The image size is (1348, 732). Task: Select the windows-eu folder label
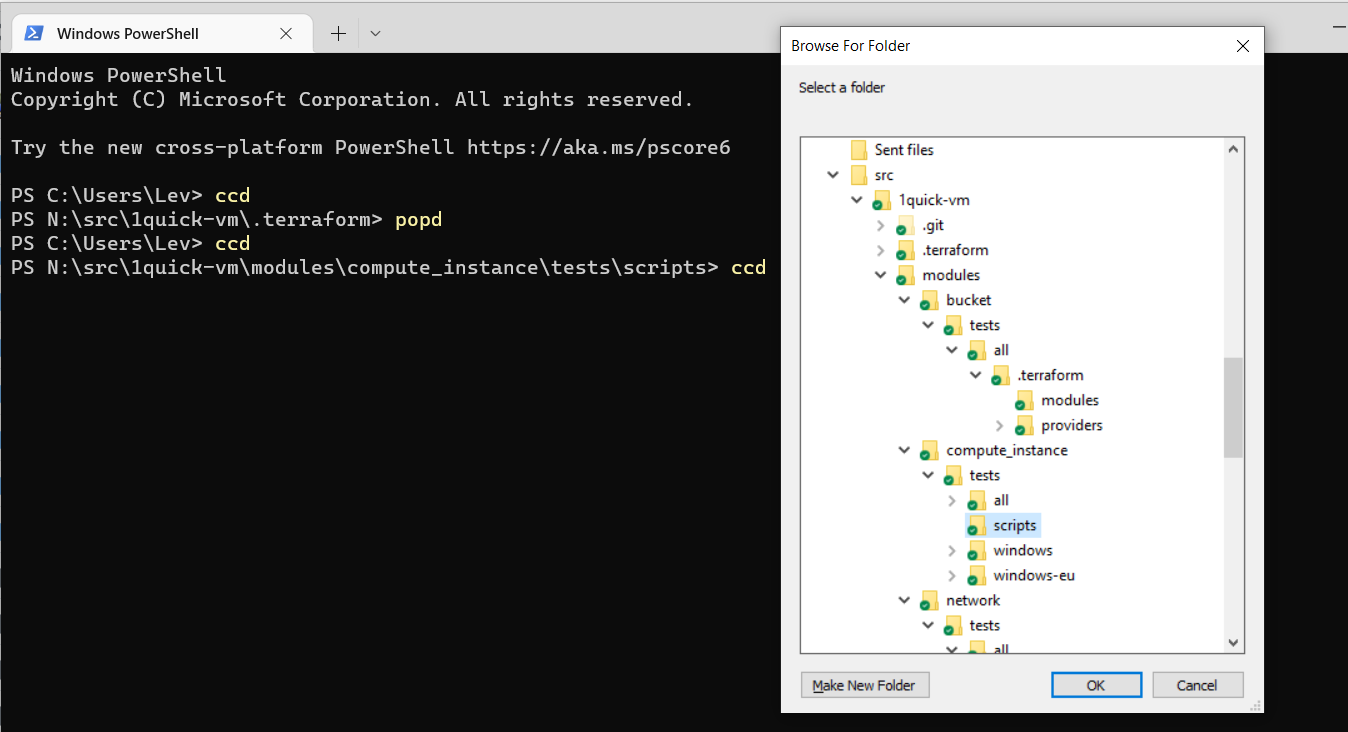click(x=1034, y=575)
